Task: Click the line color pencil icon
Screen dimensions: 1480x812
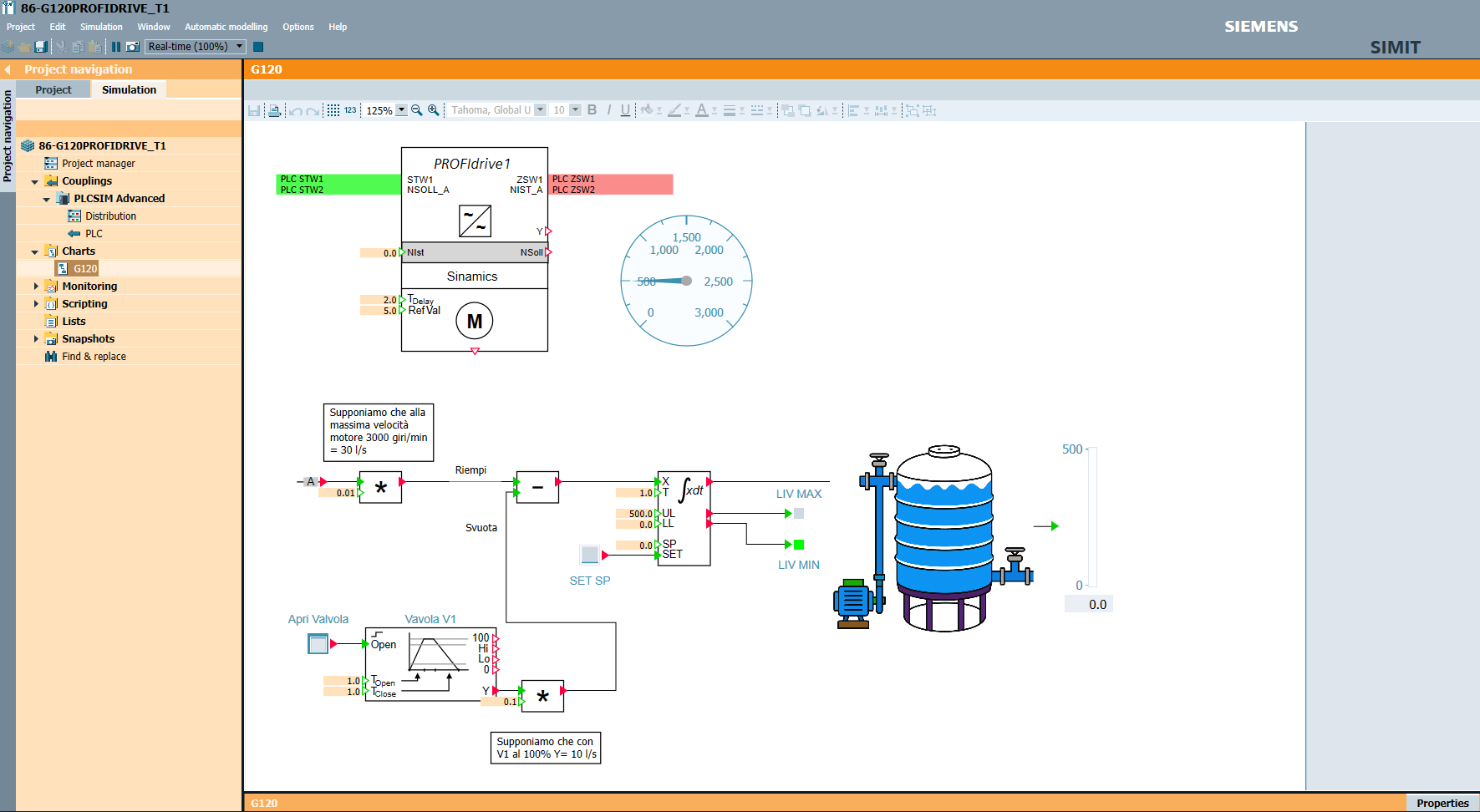Action: [x=674, y=110]
